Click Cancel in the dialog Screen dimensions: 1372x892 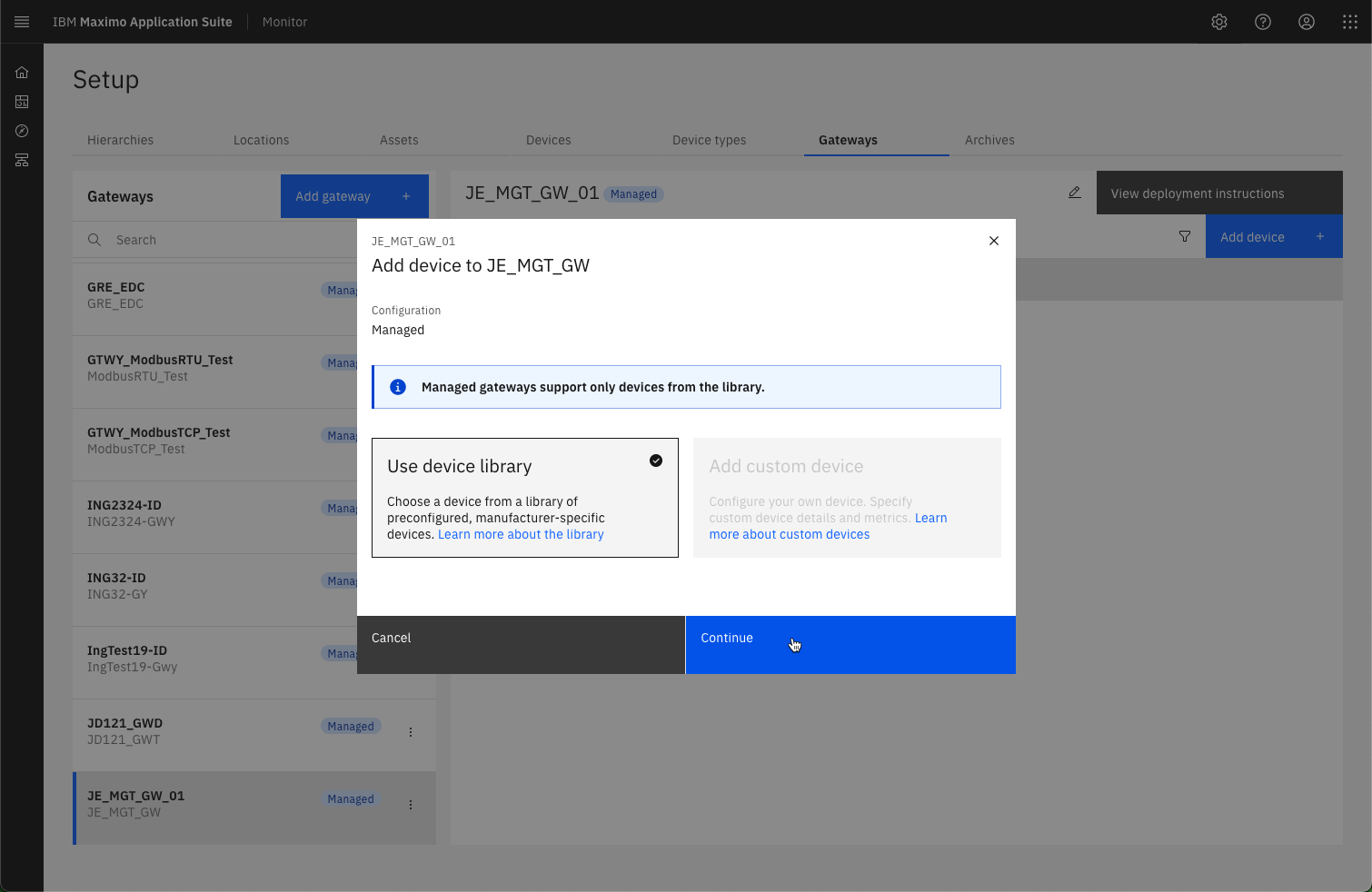(521, 645)
